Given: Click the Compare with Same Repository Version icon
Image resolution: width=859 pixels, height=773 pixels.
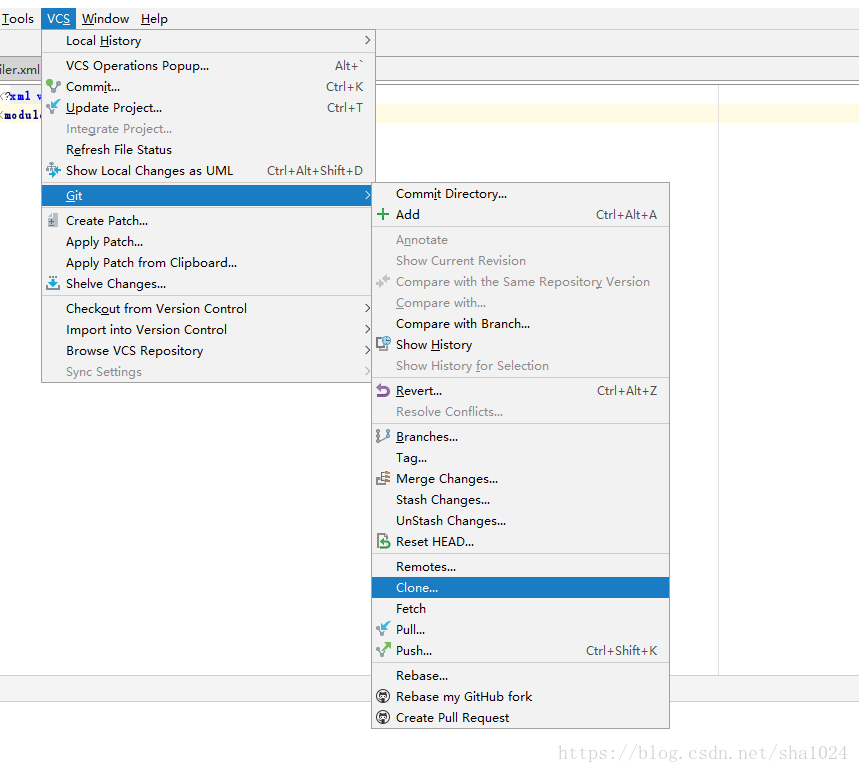Looking at the screenshot, I should click(x=383, y=282).
